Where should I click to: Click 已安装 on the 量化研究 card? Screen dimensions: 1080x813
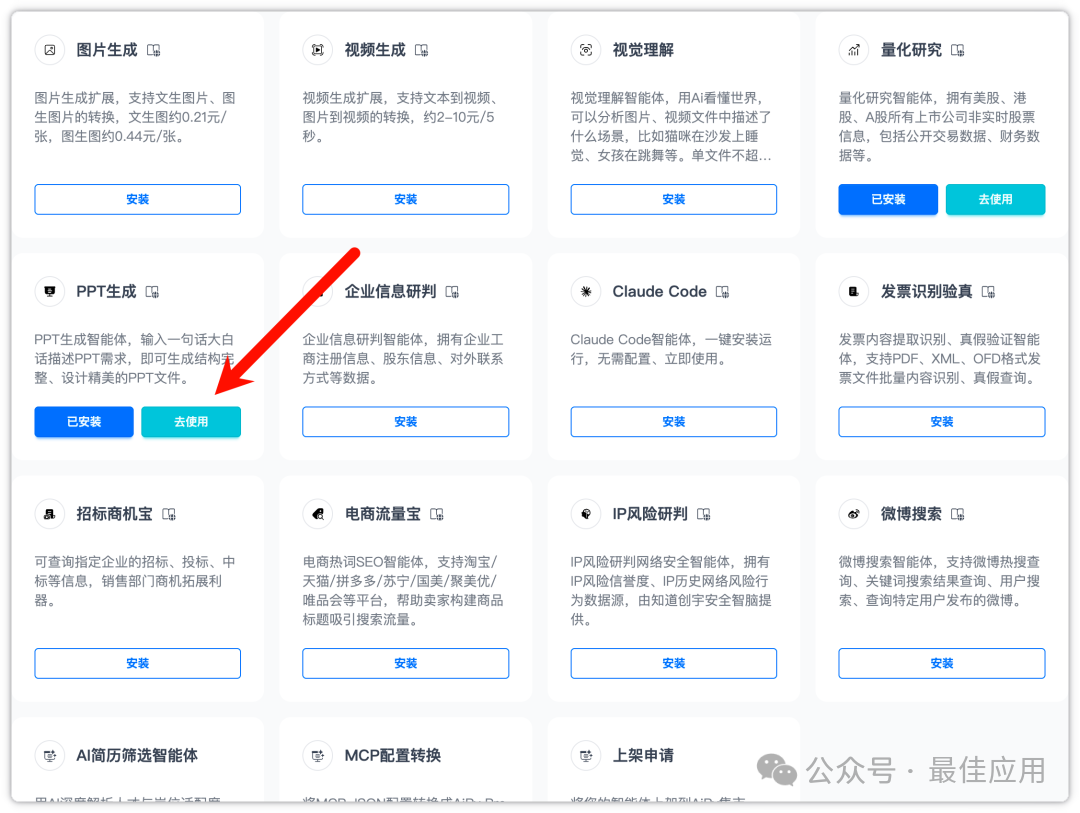[x=888, y=199]
